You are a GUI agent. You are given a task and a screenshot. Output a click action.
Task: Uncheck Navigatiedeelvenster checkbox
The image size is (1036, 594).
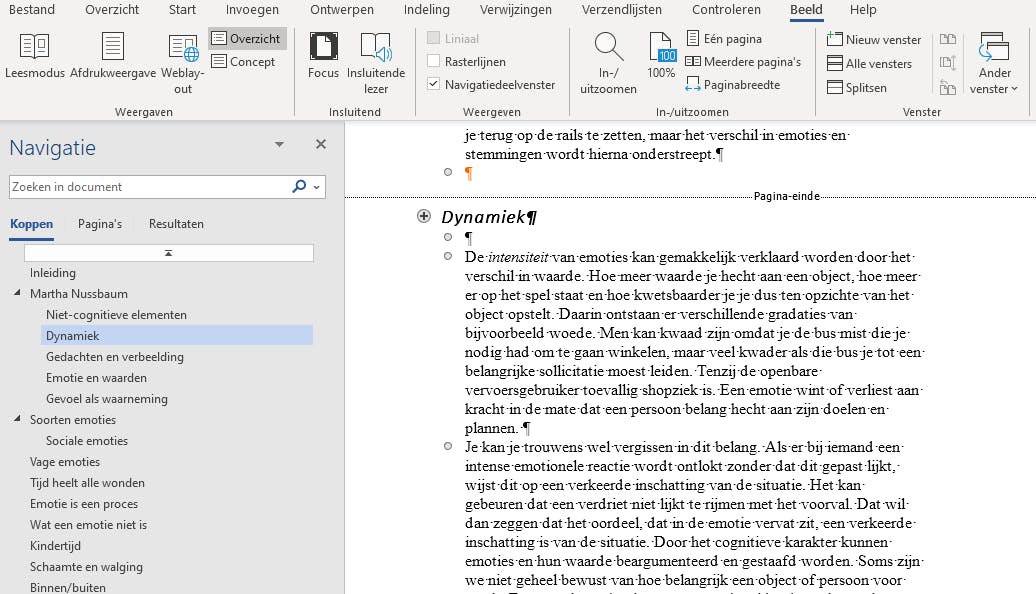434,85
